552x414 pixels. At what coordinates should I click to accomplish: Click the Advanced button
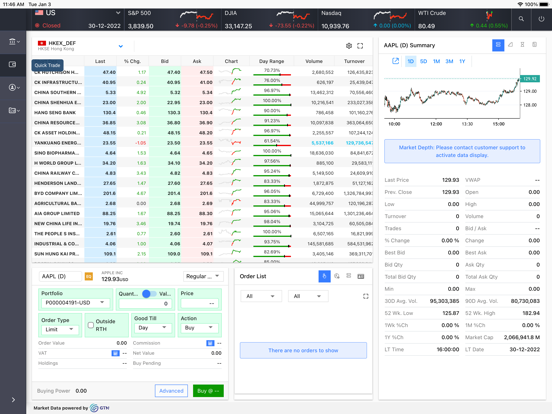[171, 391]
